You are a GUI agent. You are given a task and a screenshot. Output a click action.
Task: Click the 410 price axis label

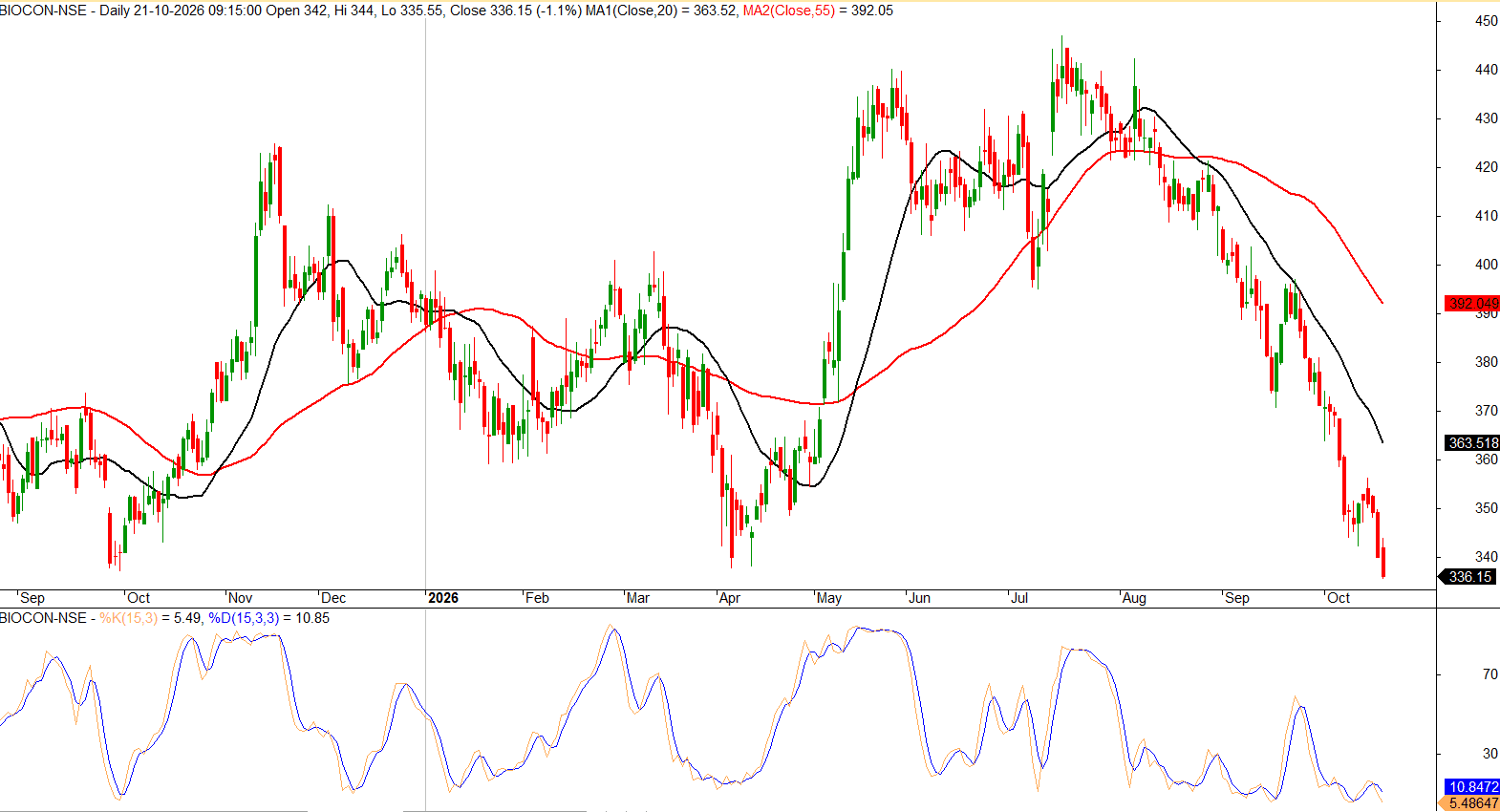(1487, 216)
